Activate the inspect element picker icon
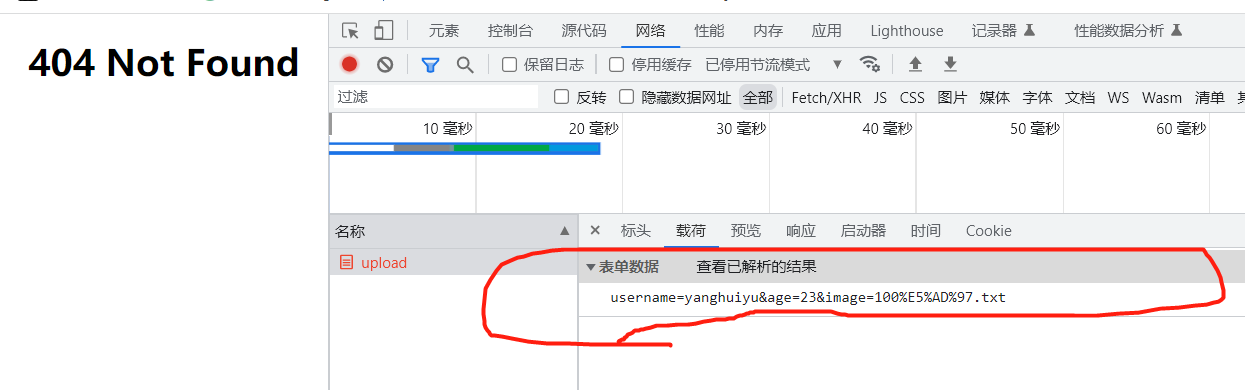1245x390 pixels. pos(350,30)
